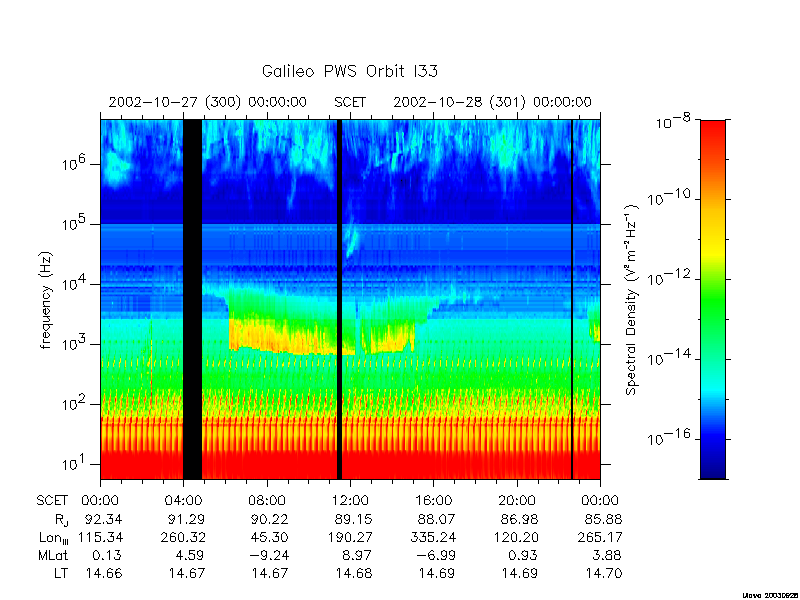Click the plot title "Galileo PWS Orbit I33"
This screenshot has height=600, width=800.
click(x=350, y=71)
